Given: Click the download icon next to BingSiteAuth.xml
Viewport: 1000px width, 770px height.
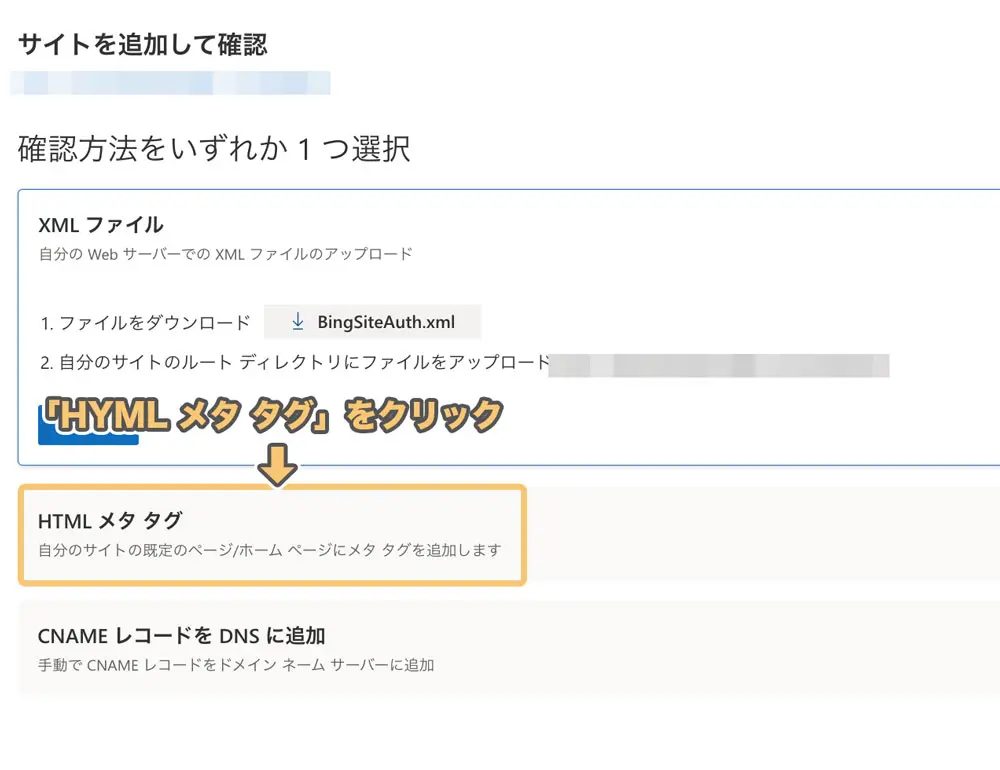Looking at the screenshot, I should [297, 322].
